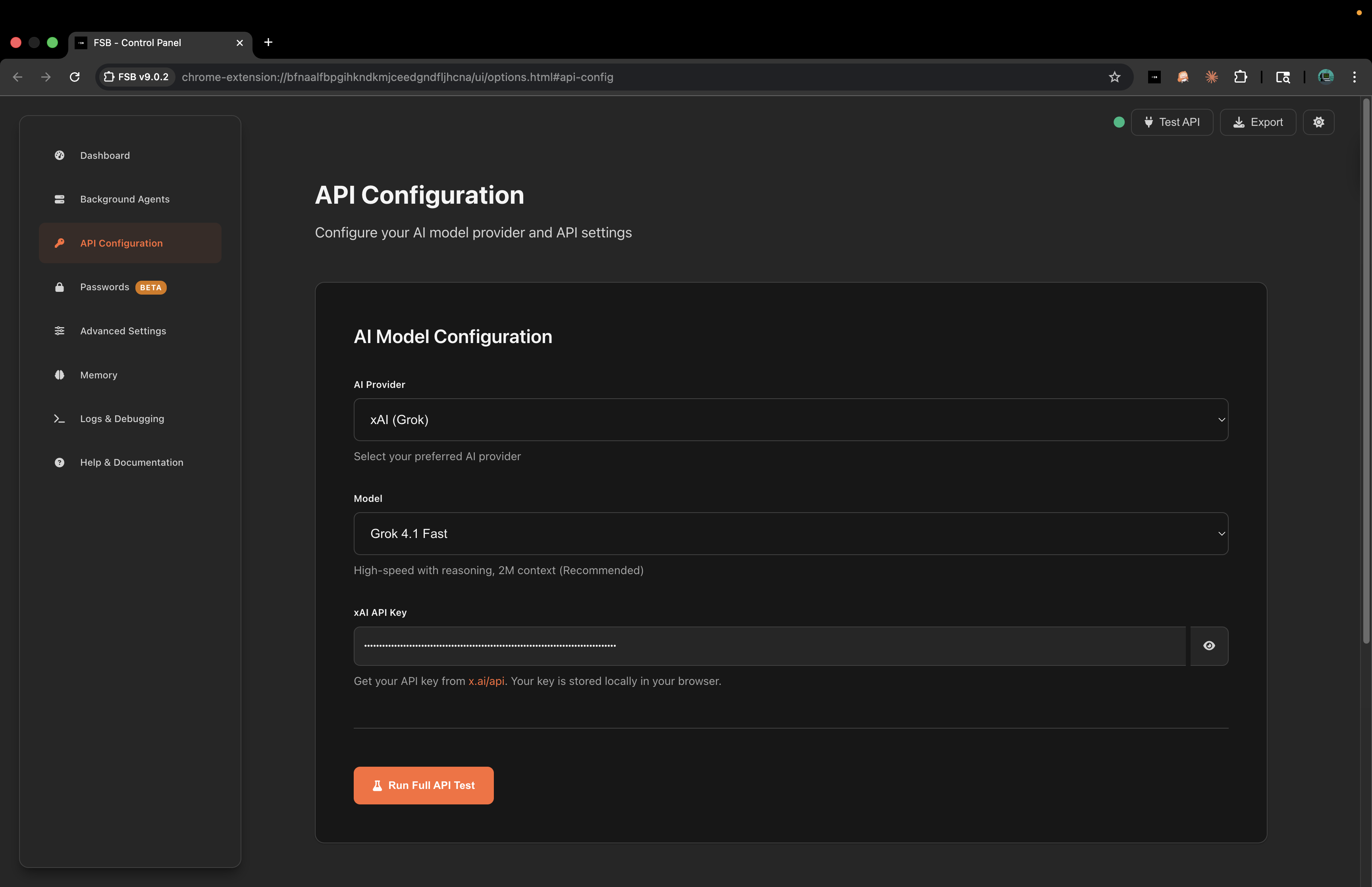Click the Dashboard gauge icon
This screenshot has height=887, width=1372.
(59, 156)
